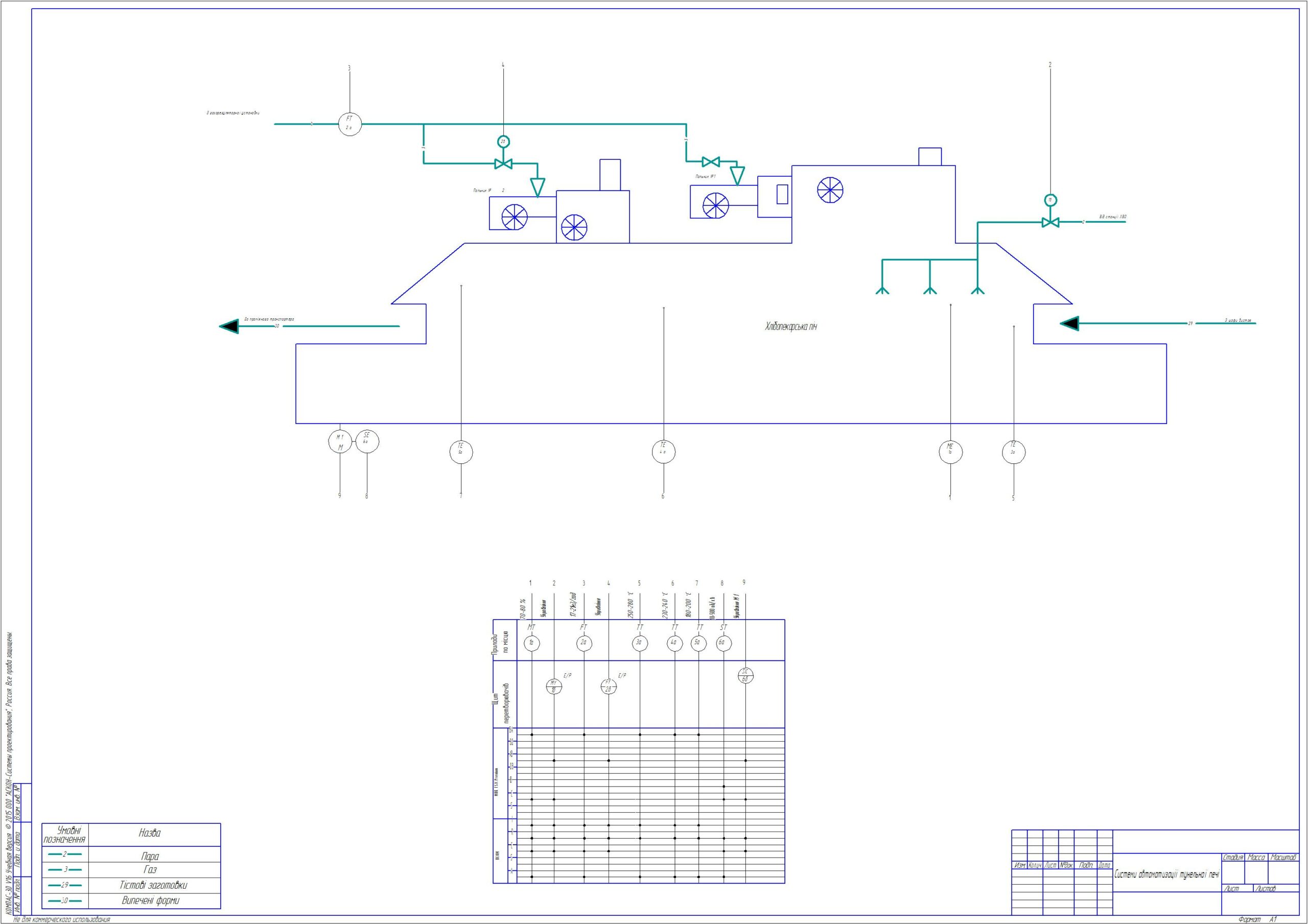The height and width of the screenshot is (924, 1308).
Task: Select the black inlet arrow for dough pieces
Action: pyautogui.click(x=1069, y=323)
